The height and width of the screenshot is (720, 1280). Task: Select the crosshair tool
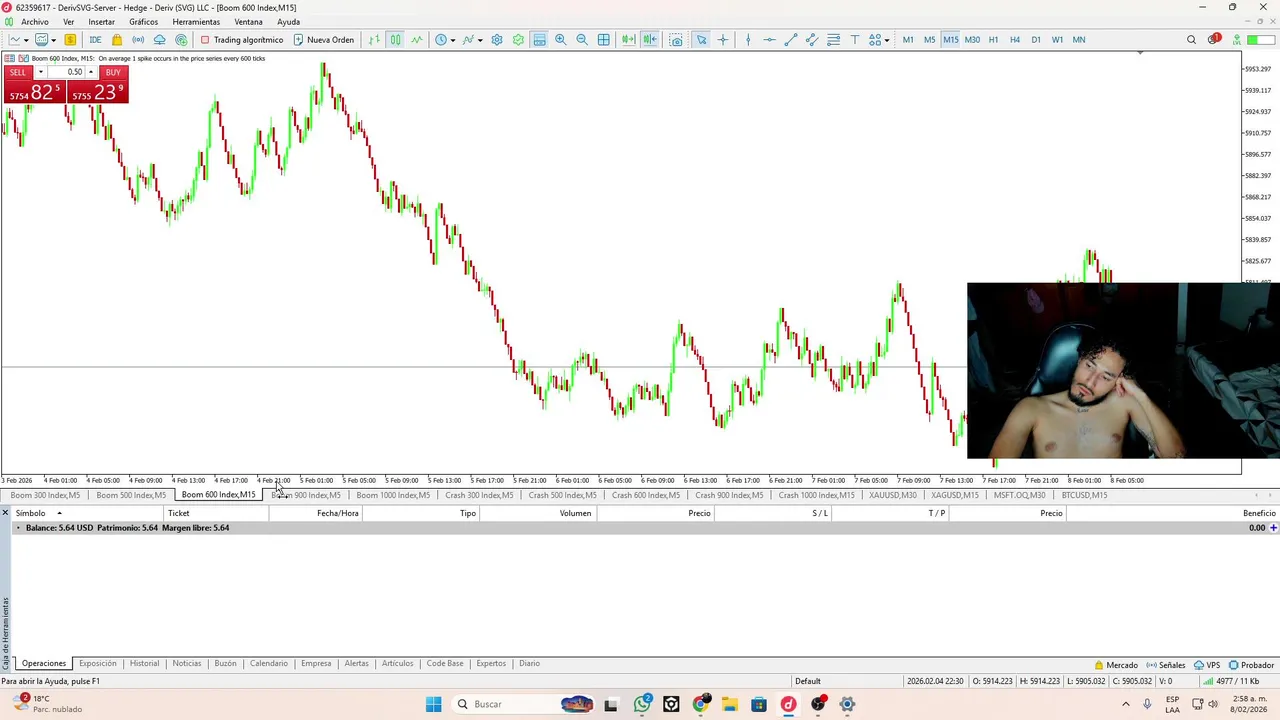pos(723,40)
